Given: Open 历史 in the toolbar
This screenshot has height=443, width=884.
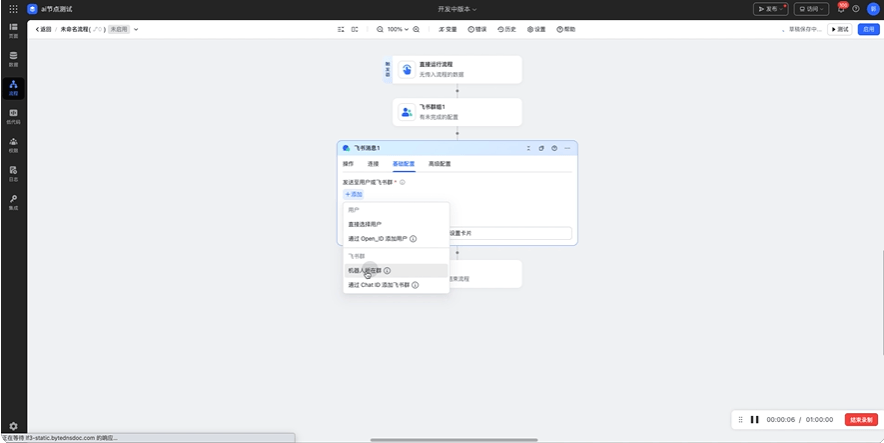Looking at the screenshot, I should tap(507, 29).
